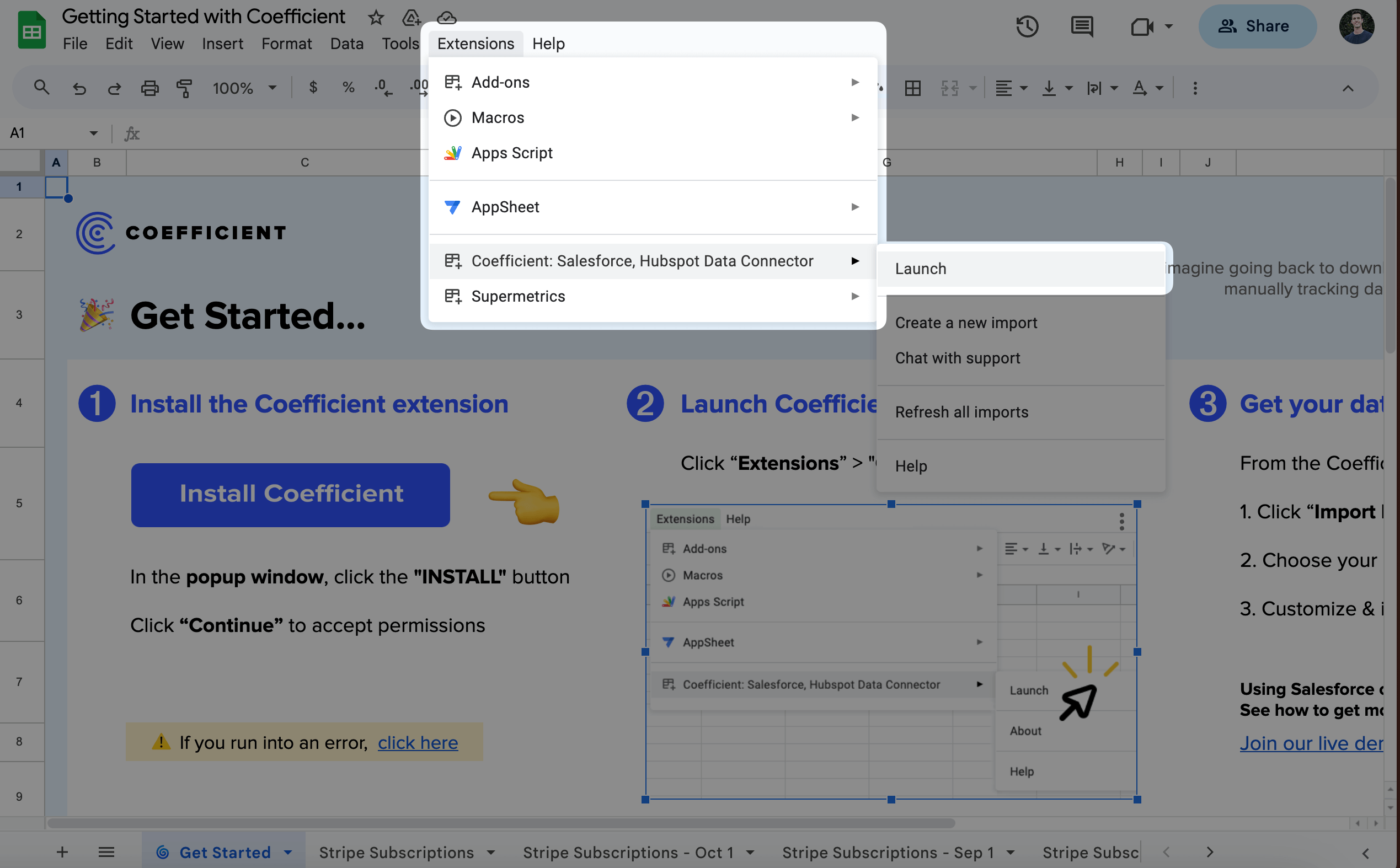
Task: Format as percent icon
Action: click(348, 87)
